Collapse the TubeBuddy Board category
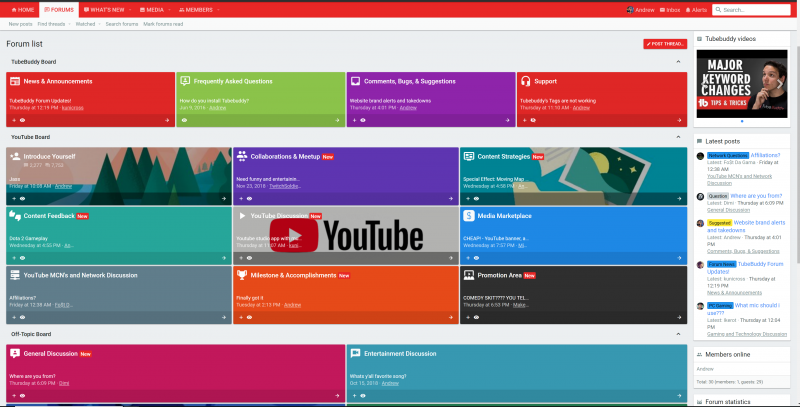Viewport: 800px width, 407px height. coord(677,61)
